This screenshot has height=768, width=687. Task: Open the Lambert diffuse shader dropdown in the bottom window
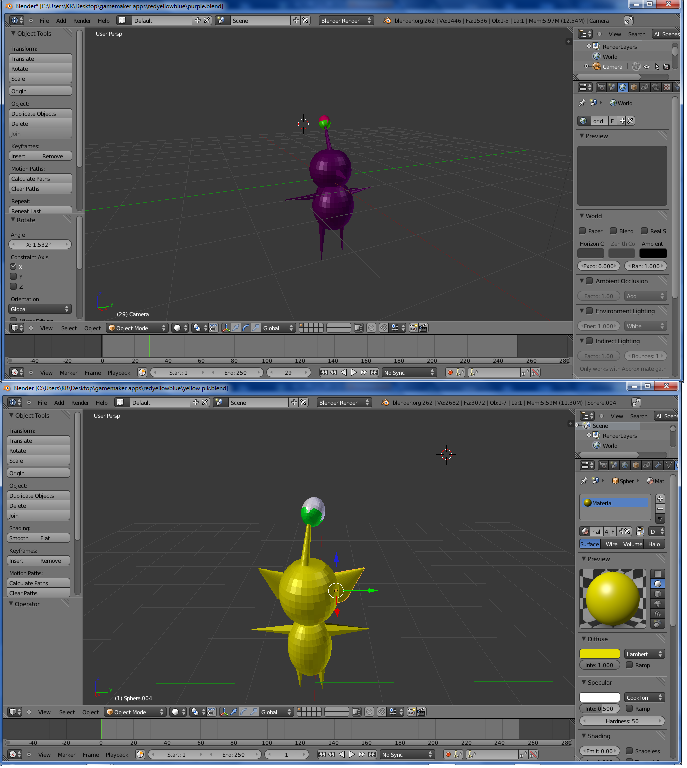click(x=644, y=654)
